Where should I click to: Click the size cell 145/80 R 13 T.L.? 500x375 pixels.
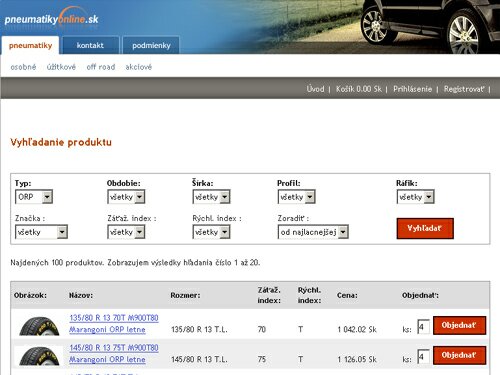[199, 360]
